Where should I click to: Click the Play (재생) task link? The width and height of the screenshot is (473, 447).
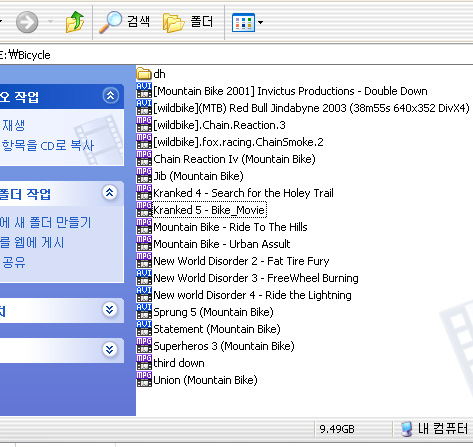coord(14,126)
